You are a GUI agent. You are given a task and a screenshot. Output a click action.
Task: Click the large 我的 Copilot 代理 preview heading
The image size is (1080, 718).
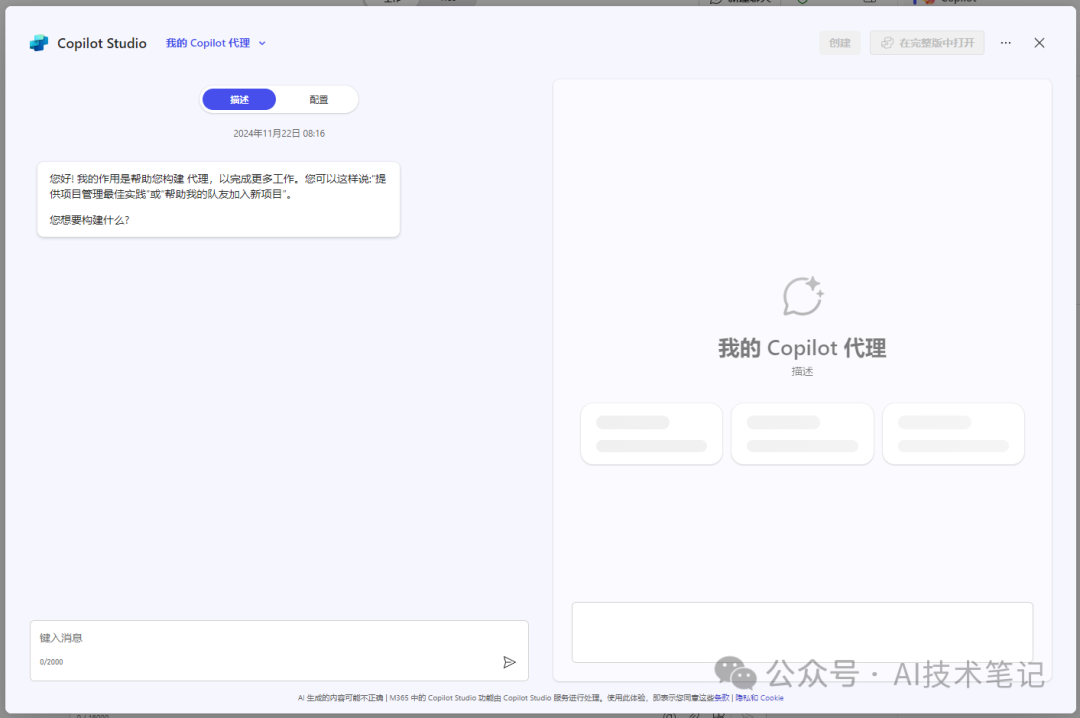point(802,348)
